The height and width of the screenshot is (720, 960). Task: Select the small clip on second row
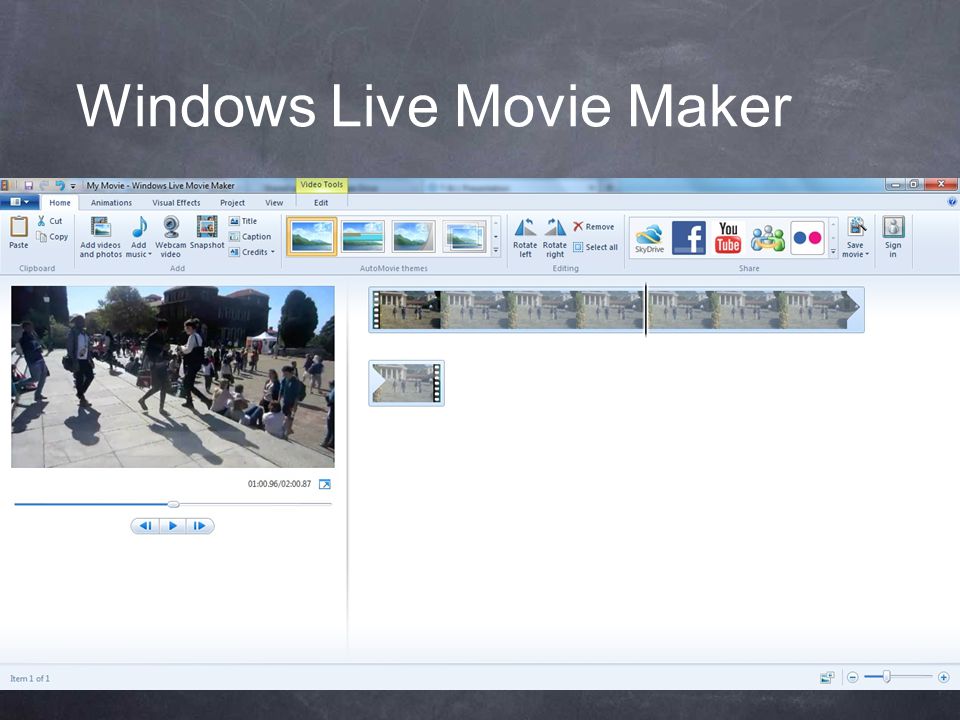point(407,383)
